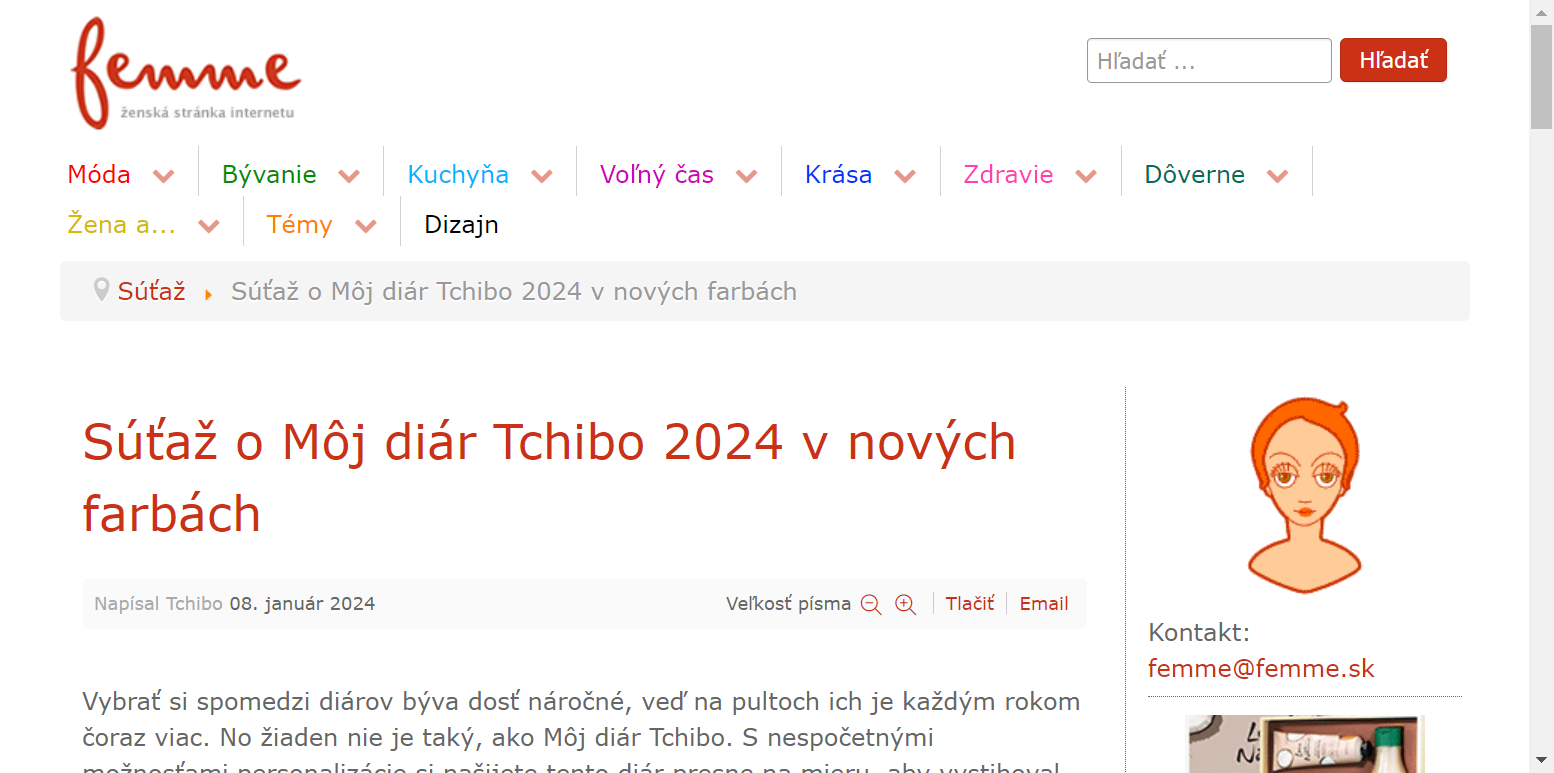
Task: Click the date 08. január 2024
Action: pos(302,603)
